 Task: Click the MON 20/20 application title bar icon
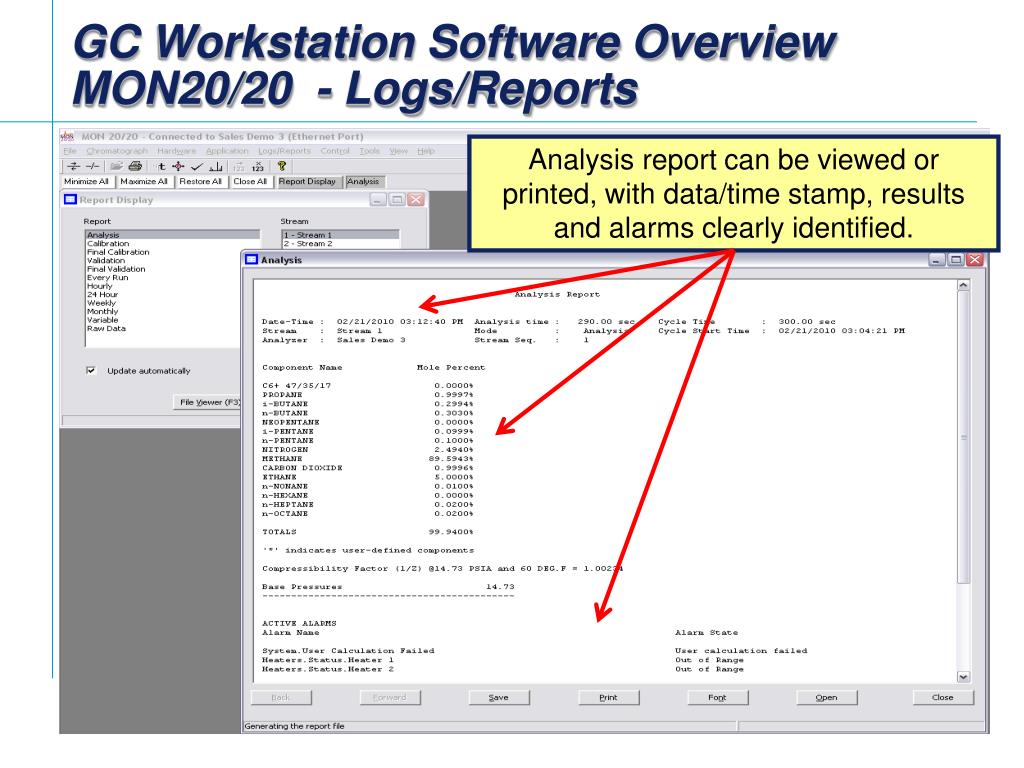click(x=67, y=136)
